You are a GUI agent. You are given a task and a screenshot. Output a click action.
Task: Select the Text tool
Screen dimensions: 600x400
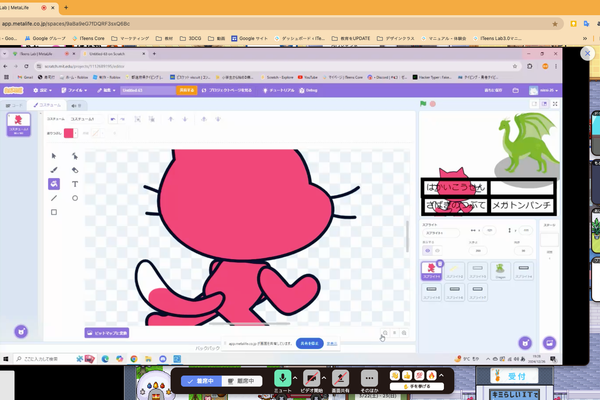tap(75, 184)
